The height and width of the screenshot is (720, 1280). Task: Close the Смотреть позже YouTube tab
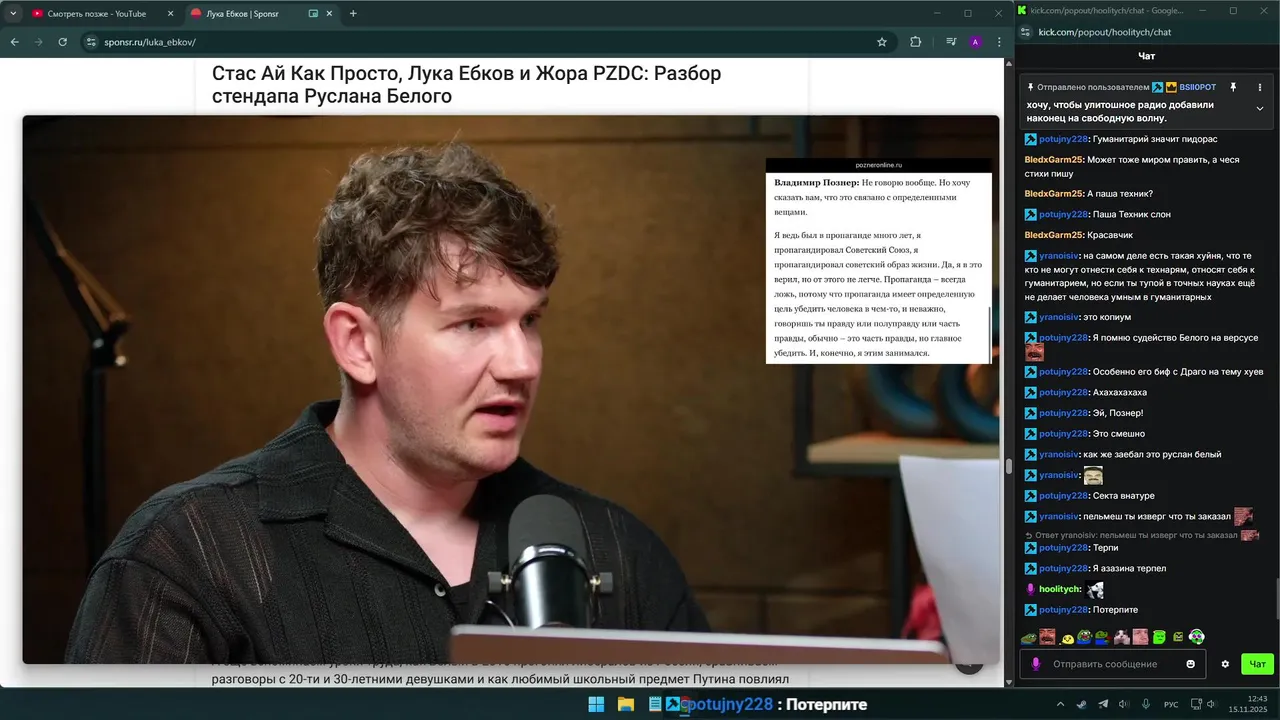coord(170,14)
